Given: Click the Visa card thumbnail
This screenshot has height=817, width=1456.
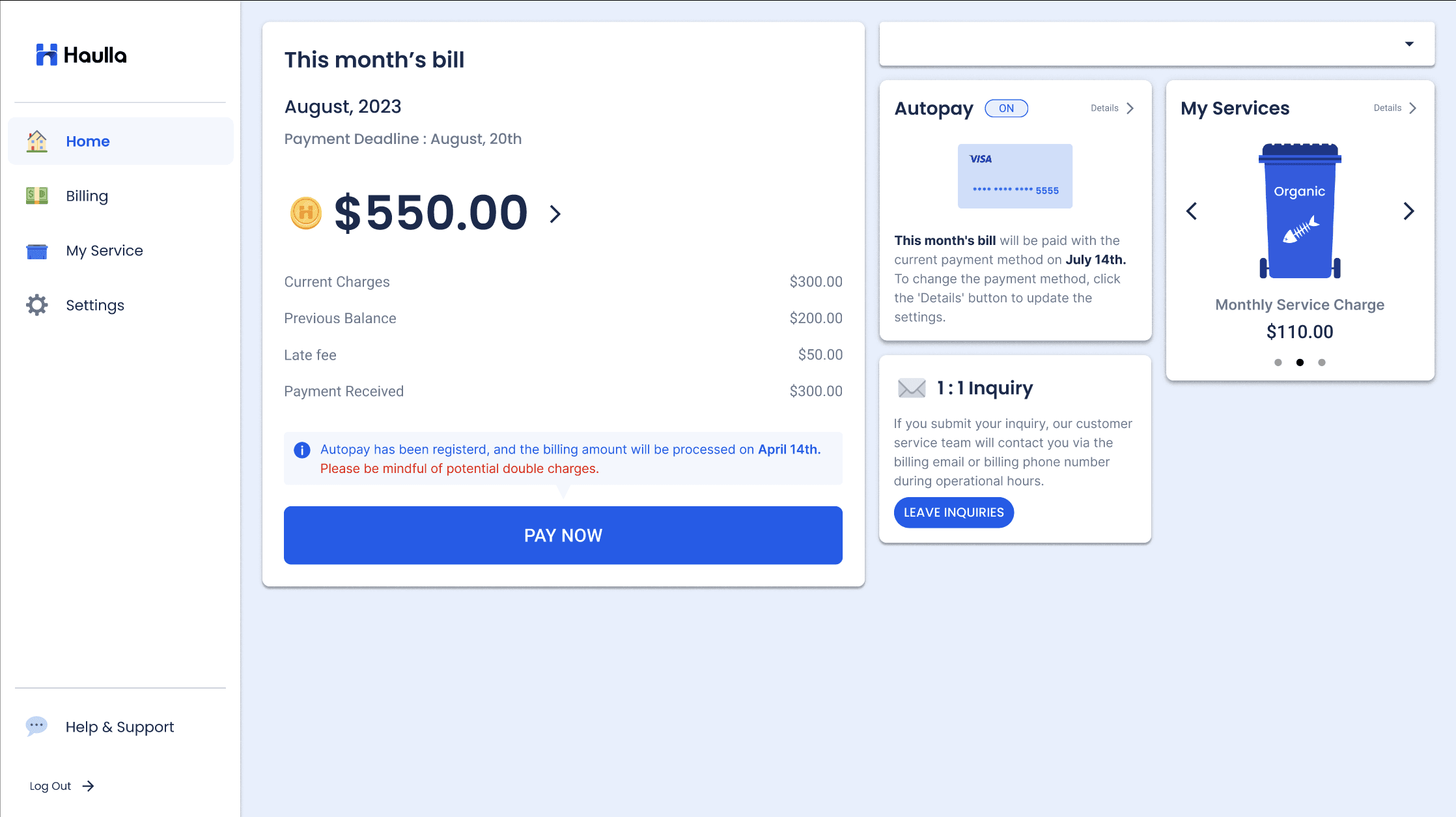Looking at the screenshot, I should tap(1015, 176).
